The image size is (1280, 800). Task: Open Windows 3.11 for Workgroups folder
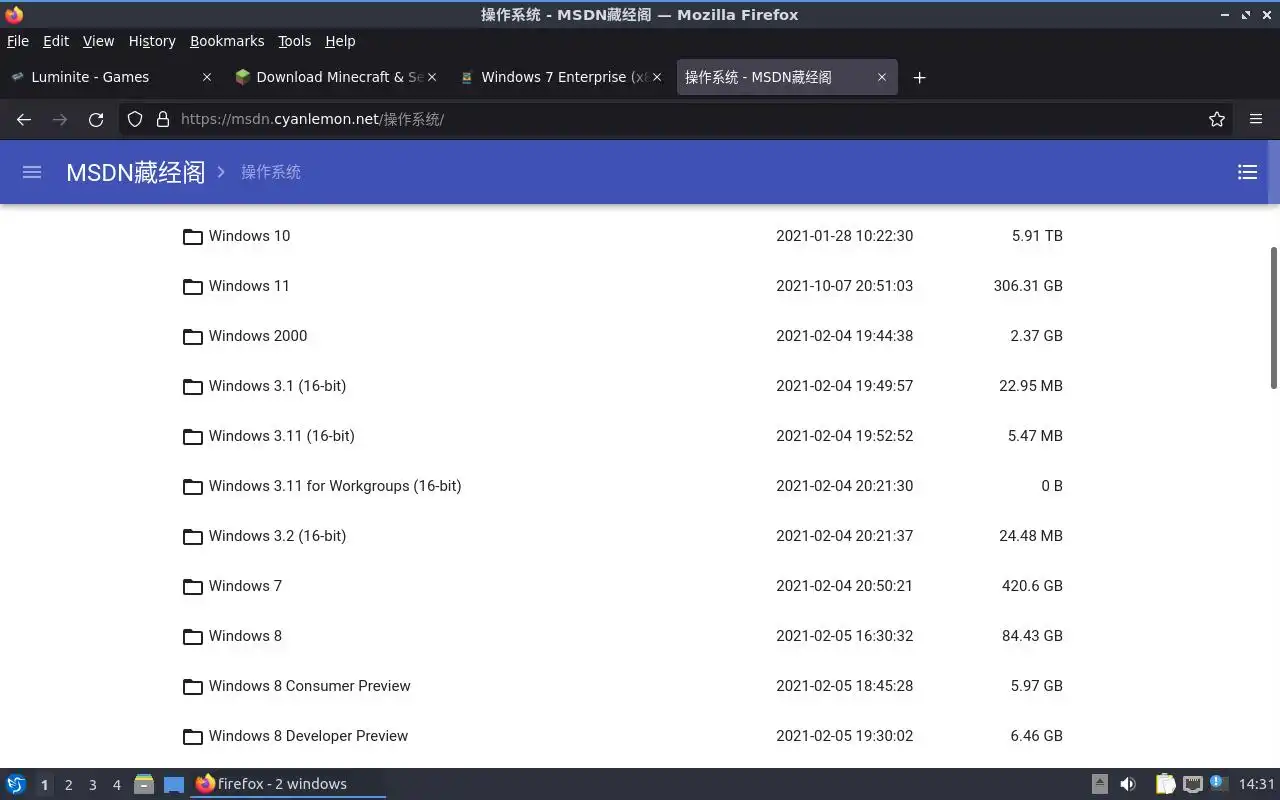(x=335, y=486)
